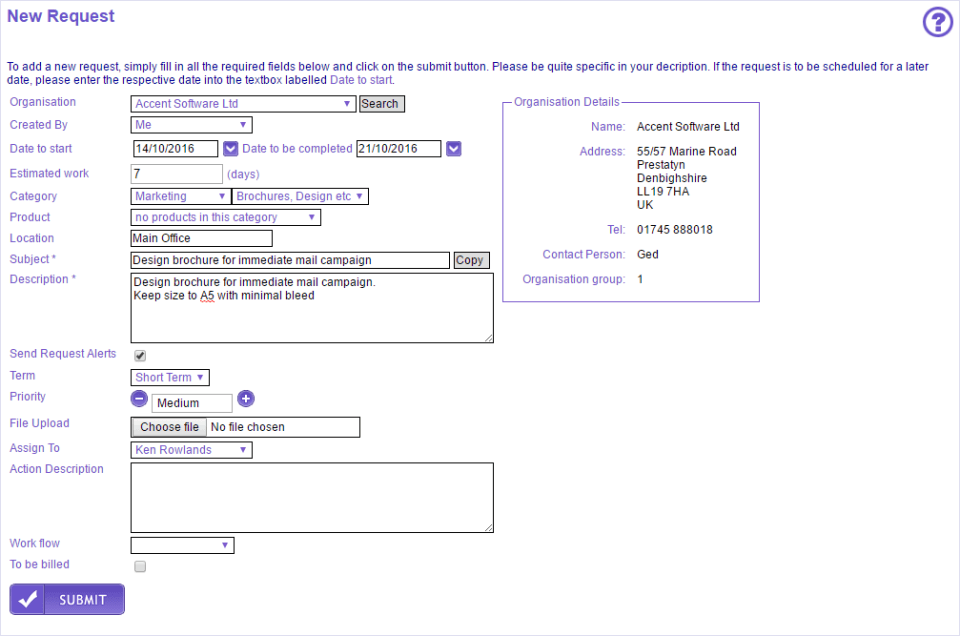Expand the empty Work flow dropdown
This screenshot has width=960, height=636.
[x=182, y=545]
